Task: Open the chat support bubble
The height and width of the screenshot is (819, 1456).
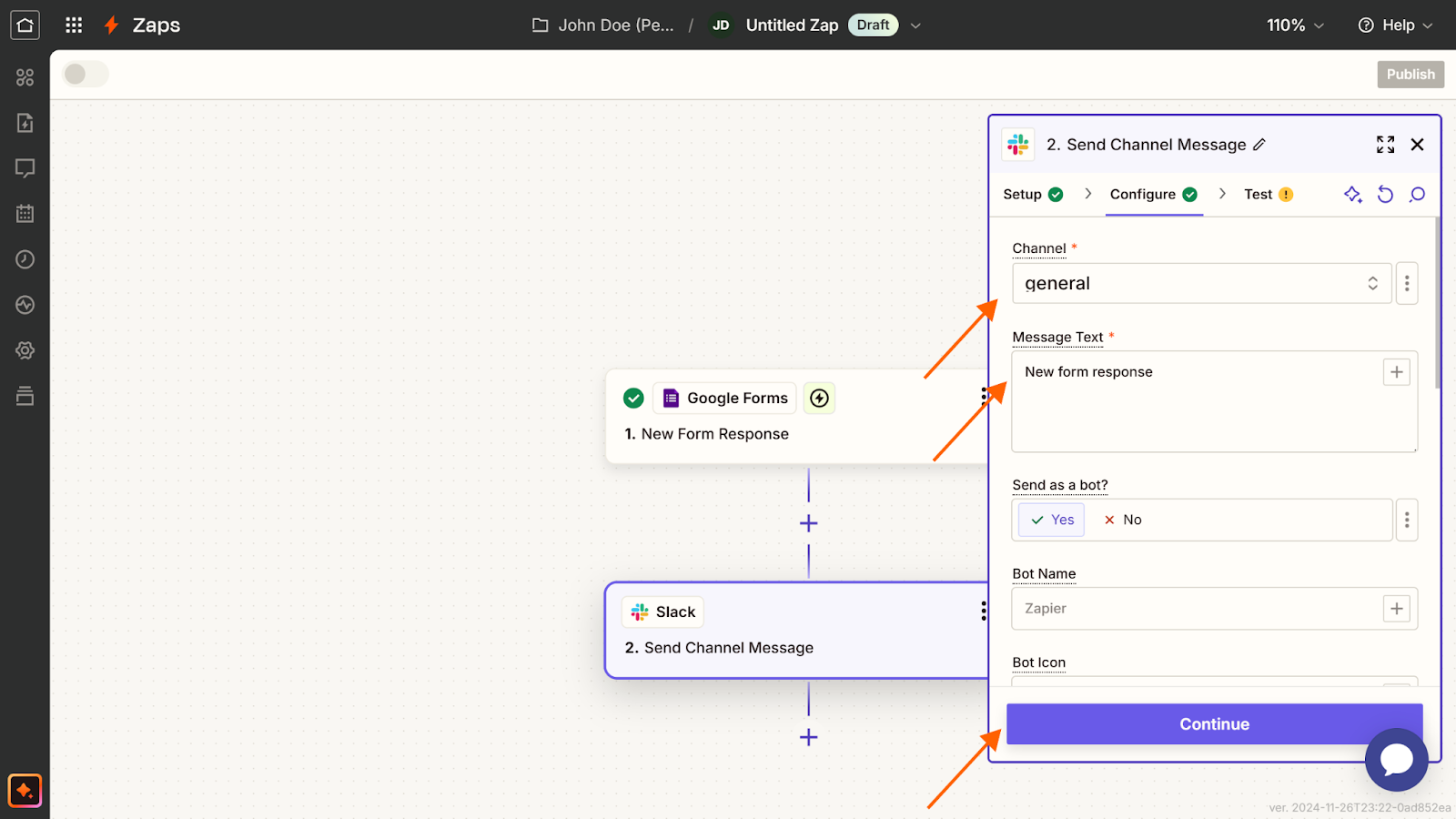Action: click(x=1396, y=759)
